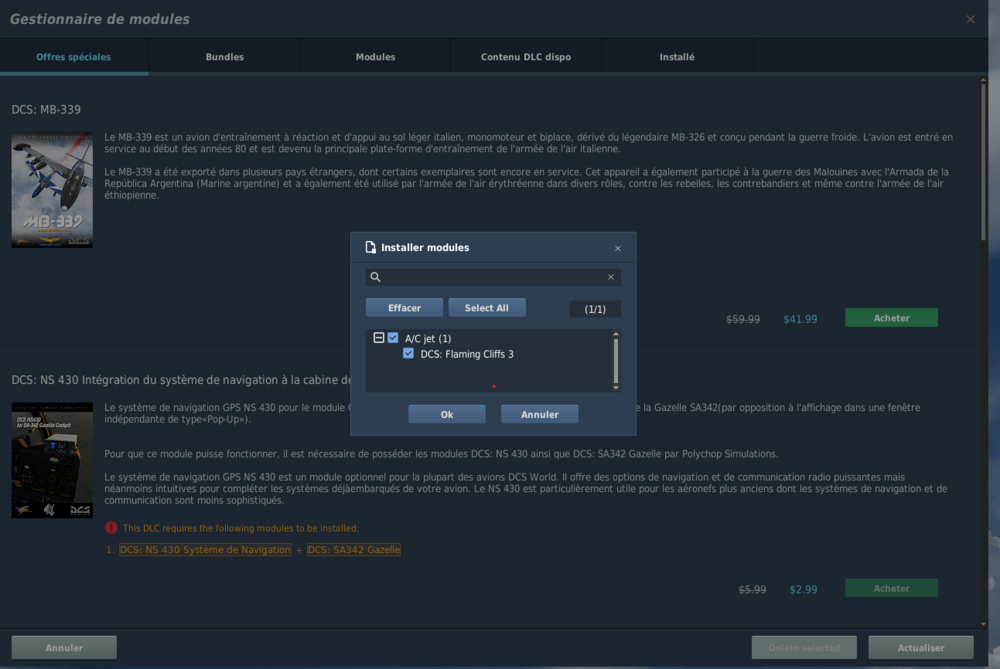Click the Effacer button

404,307
